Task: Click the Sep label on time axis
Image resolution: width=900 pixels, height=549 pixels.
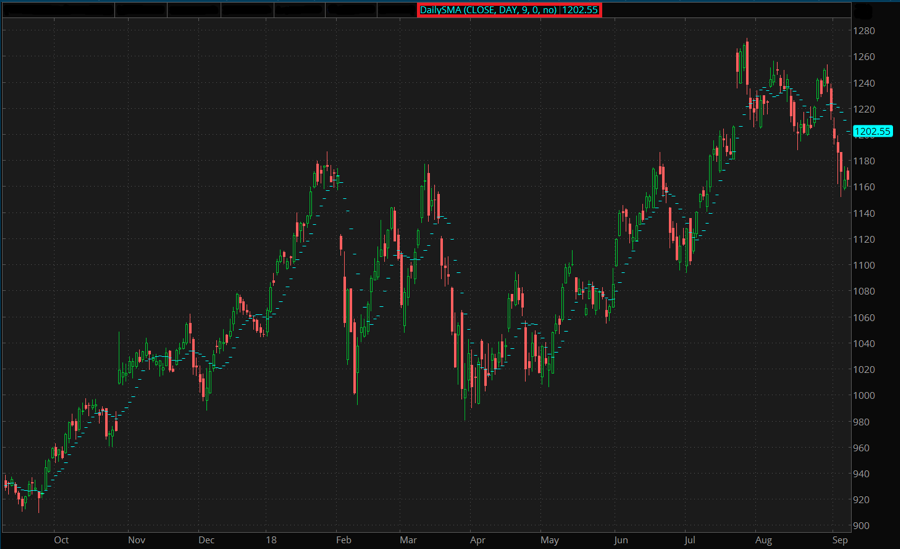Action: [839, 539]
